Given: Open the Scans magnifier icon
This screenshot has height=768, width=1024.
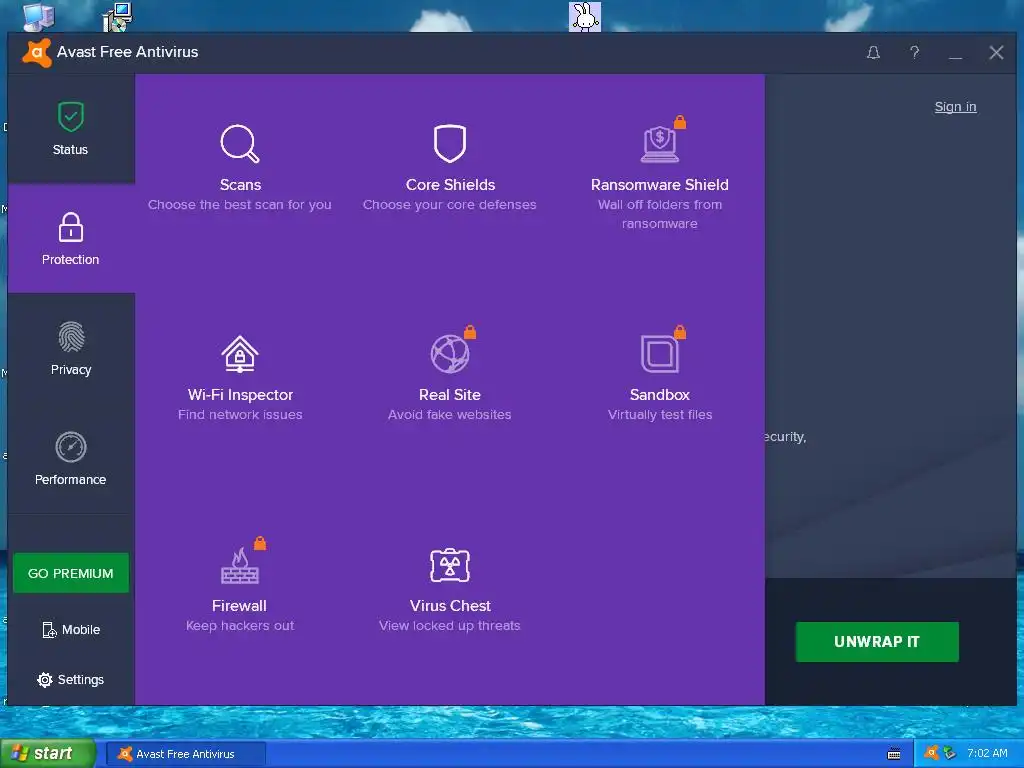Looking at the screenshot, I should [x=240, y=143].
